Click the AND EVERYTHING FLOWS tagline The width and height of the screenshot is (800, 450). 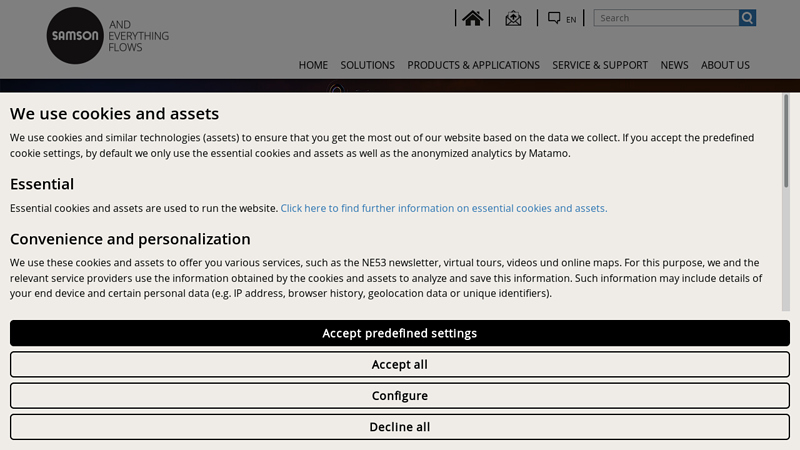tap(138, 36)
